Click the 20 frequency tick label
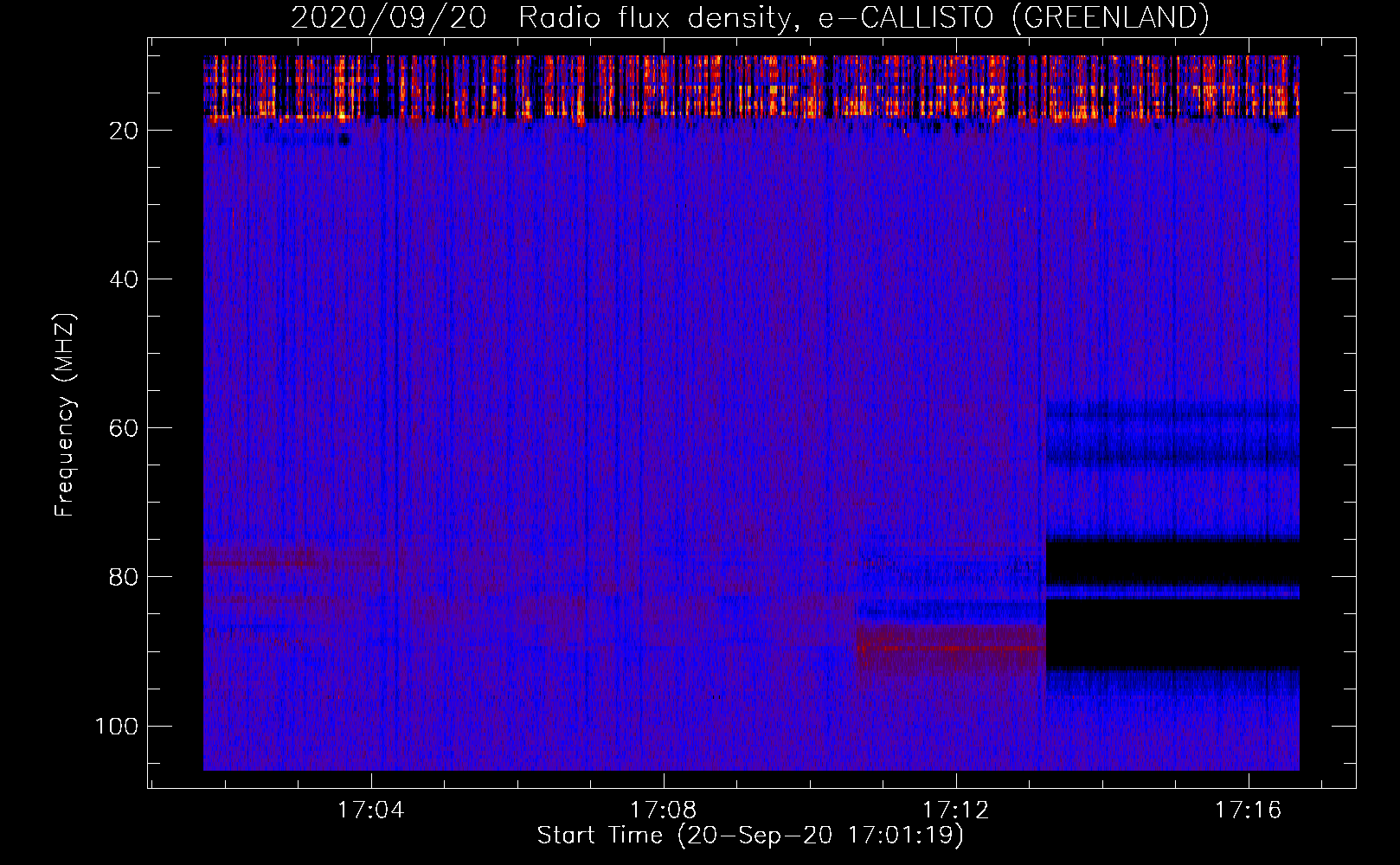Screen dimensions: 1400x865 tap(125, 131)
